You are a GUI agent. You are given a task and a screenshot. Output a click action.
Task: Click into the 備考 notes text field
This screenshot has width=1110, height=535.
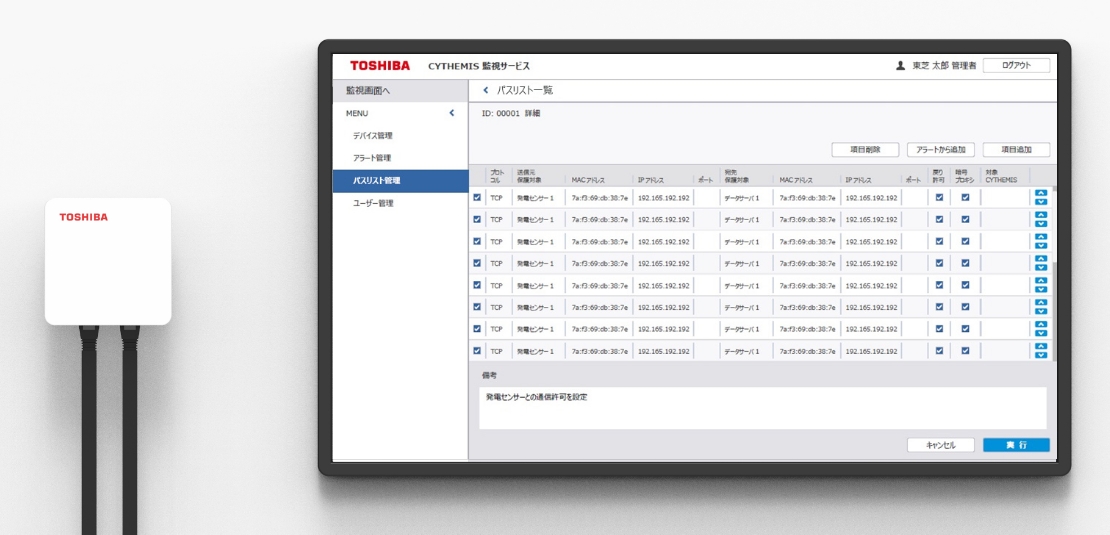[x=762, y=408]
